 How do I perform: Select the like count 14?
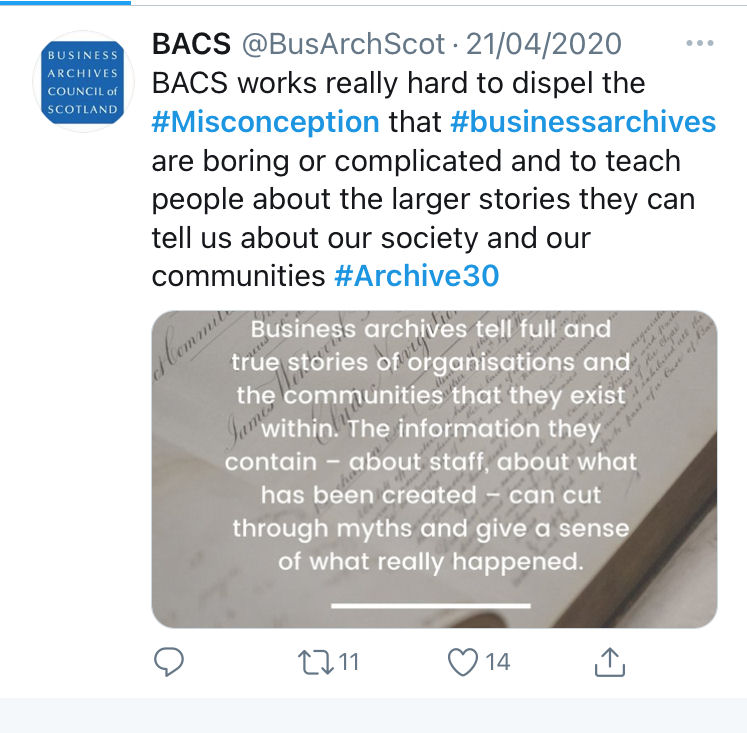pyautogui.click(x=497, y=662)
